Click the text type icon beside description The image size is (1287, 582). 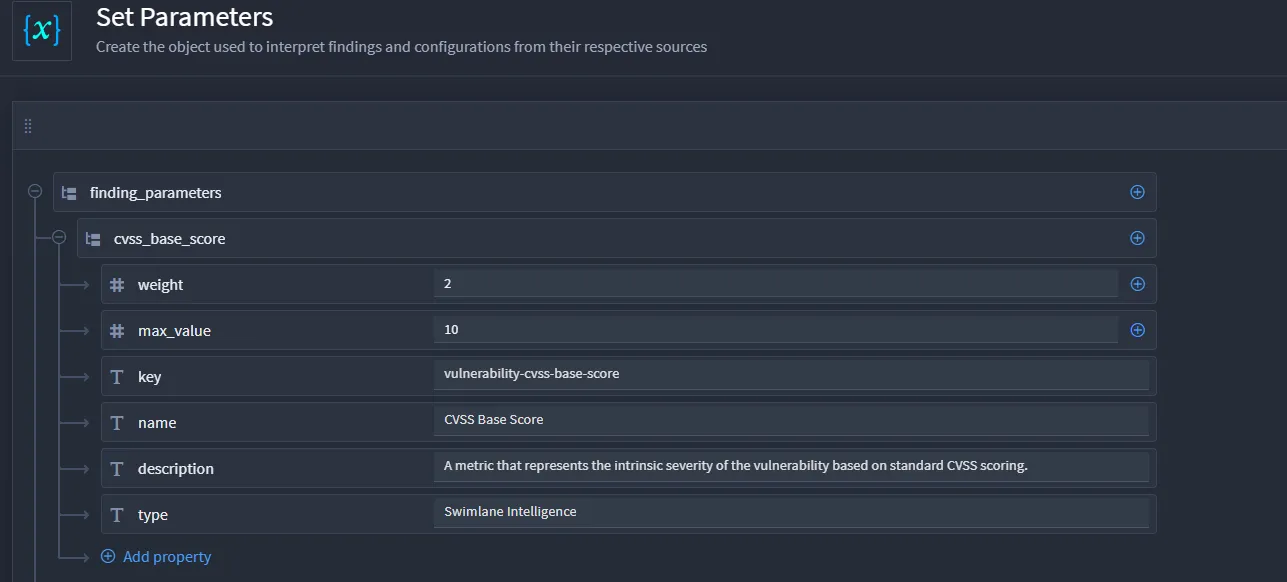[117, 469]
